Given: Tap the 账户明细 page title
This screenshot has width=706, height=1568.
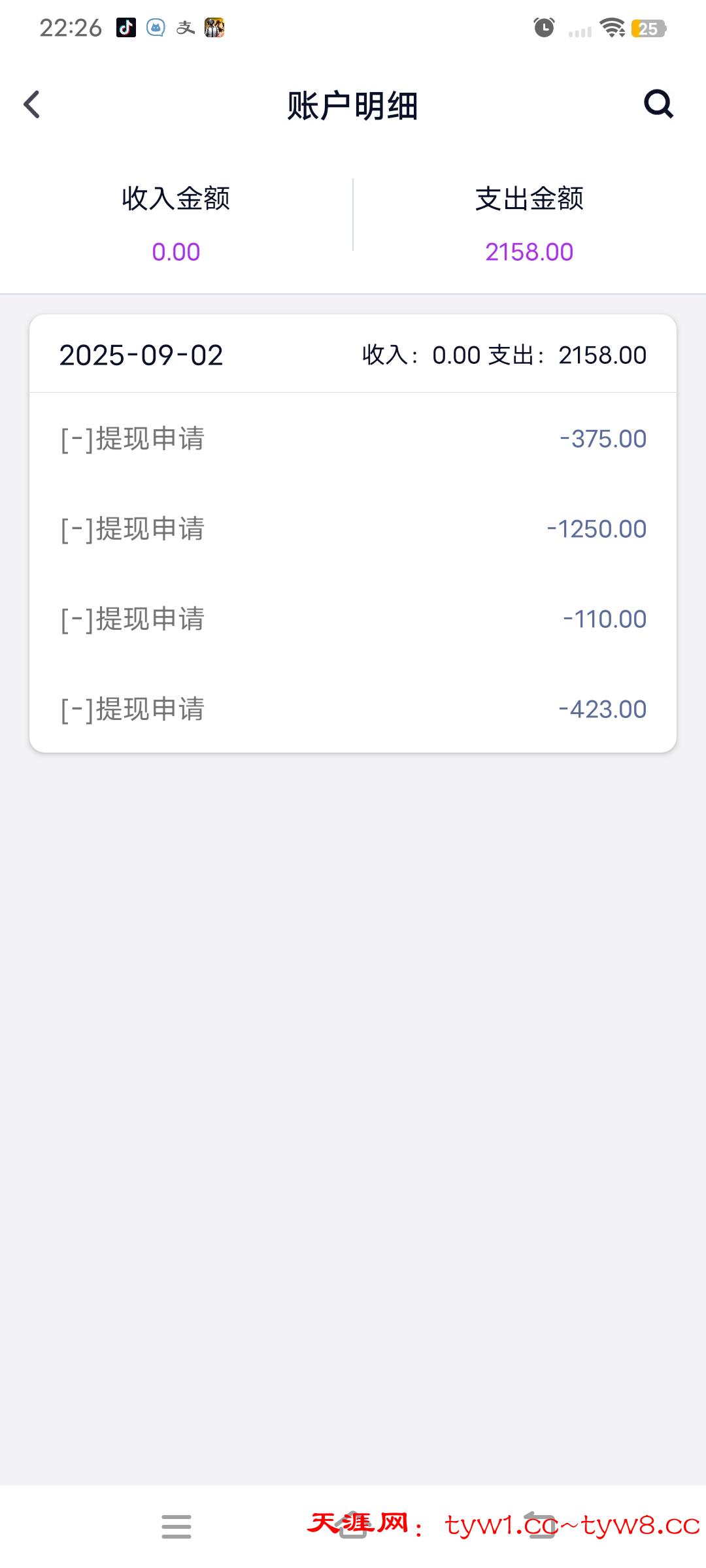Looking at the screenshot, I should coord(352,105).
